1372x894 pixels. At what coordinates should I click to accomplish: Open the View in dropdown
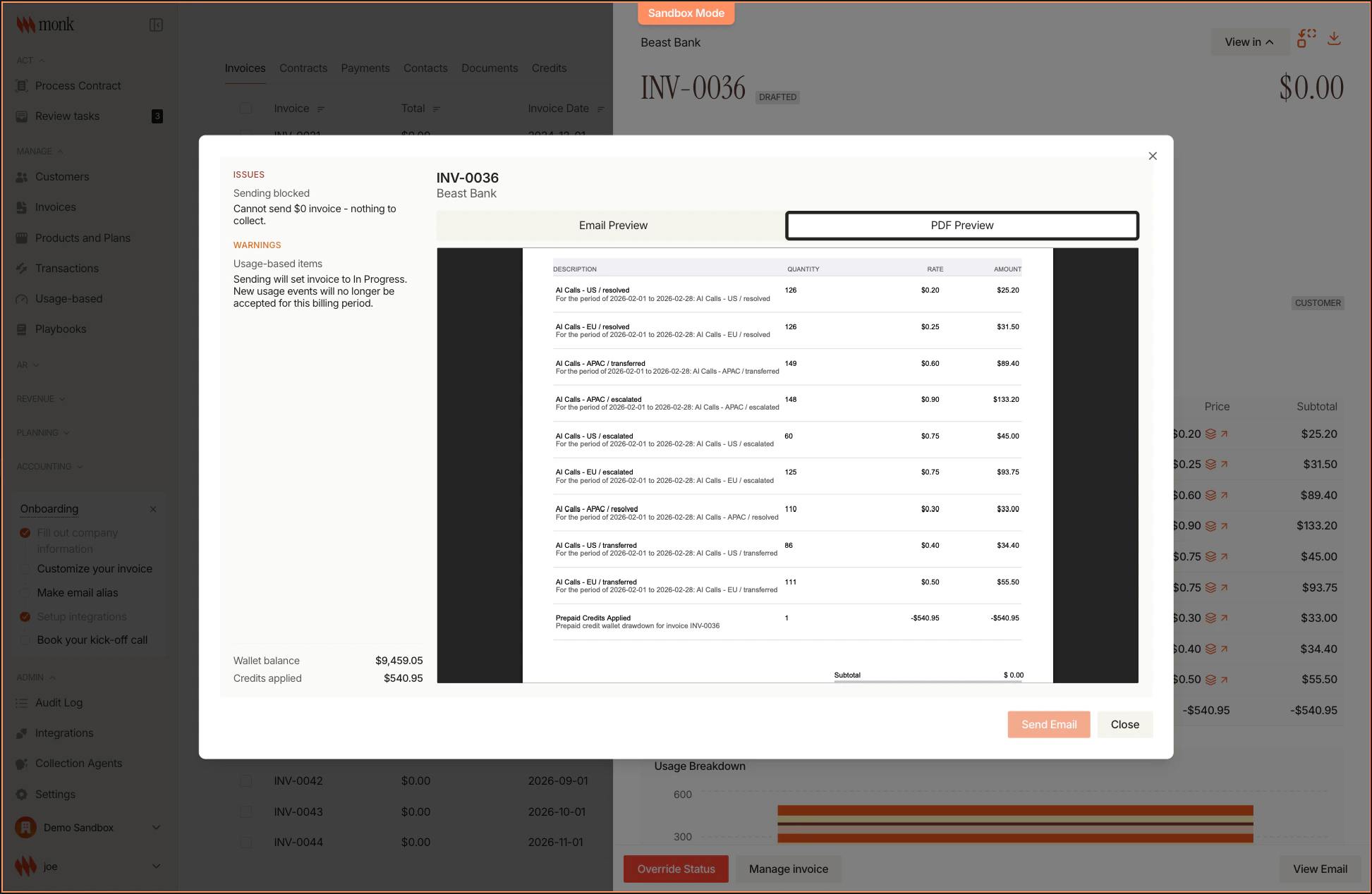1249,42
